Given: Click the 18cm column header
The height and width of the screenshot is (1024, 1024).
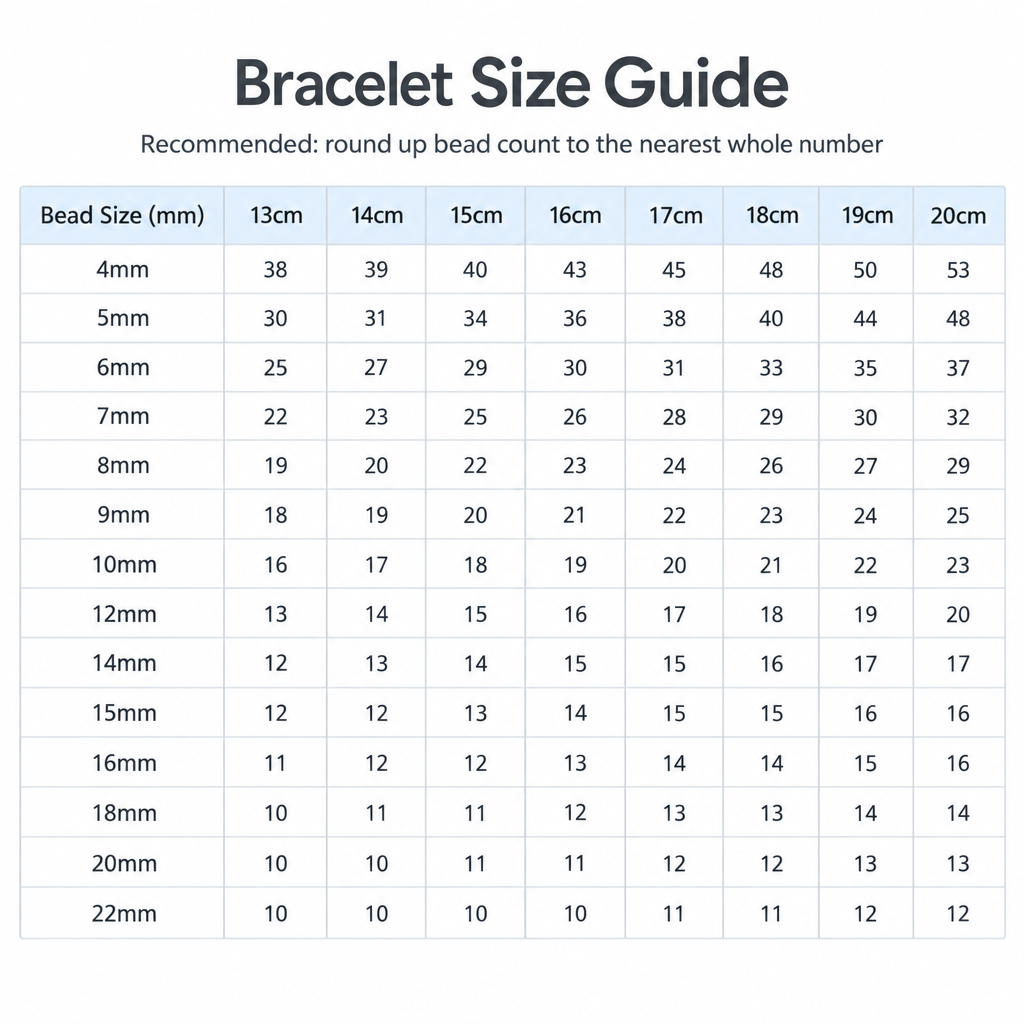Looking at the screenshot, I should 772,216.
